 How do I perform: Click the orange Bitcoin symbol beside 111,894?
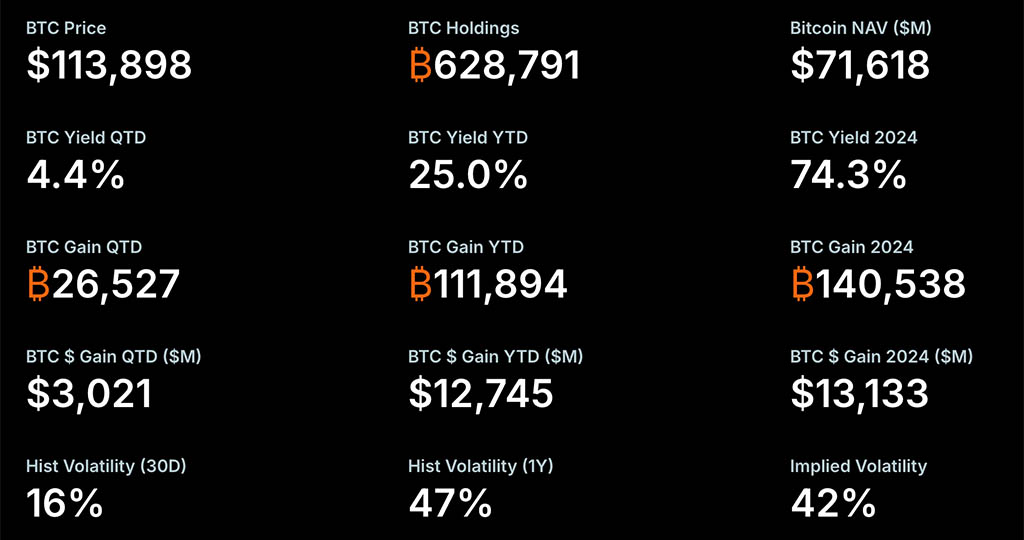421,285
